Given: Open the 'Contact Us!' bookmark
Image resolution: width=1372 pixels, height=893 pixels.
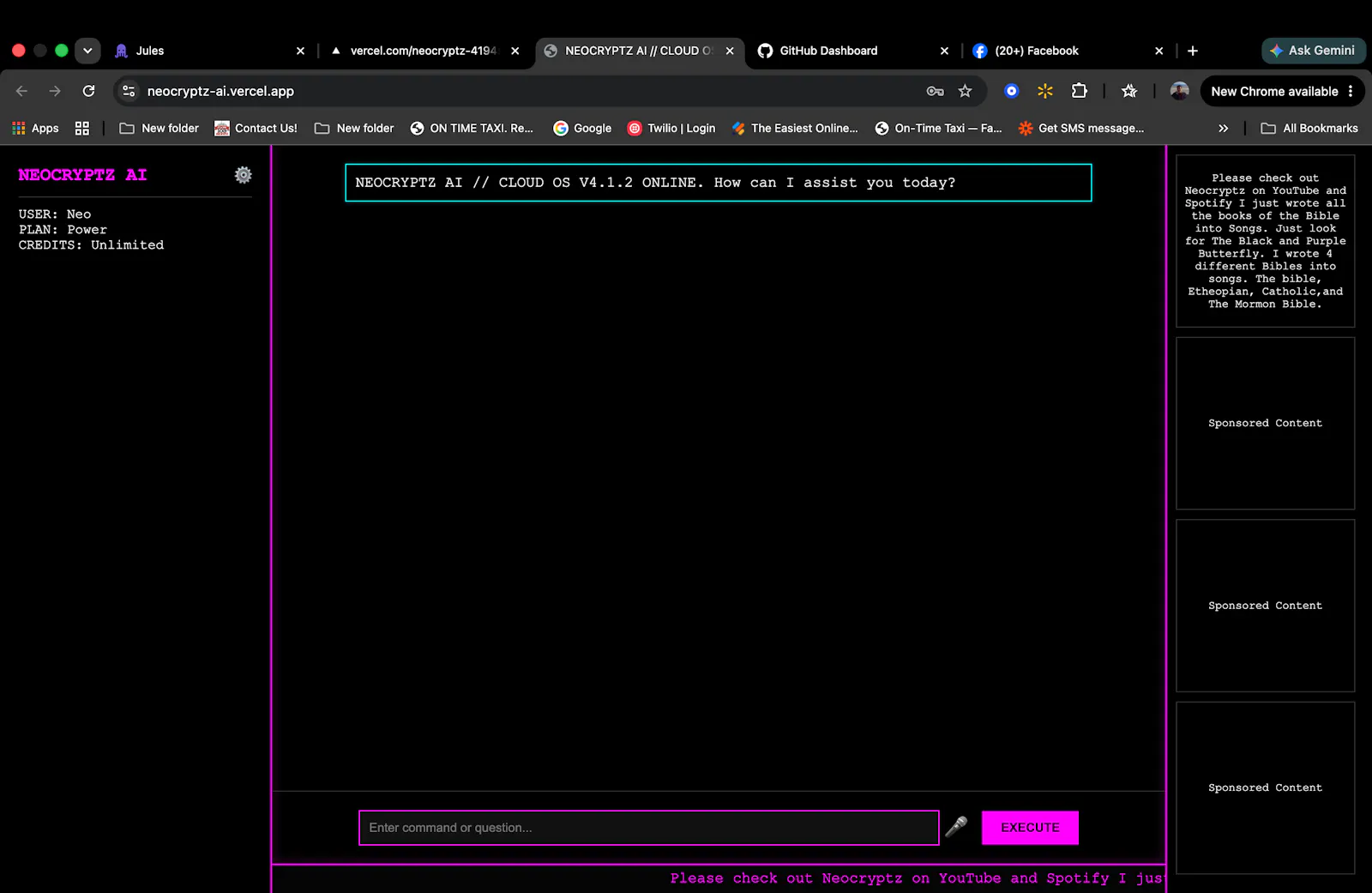Looking at the screenshot, I should click(x=256, y=128).
